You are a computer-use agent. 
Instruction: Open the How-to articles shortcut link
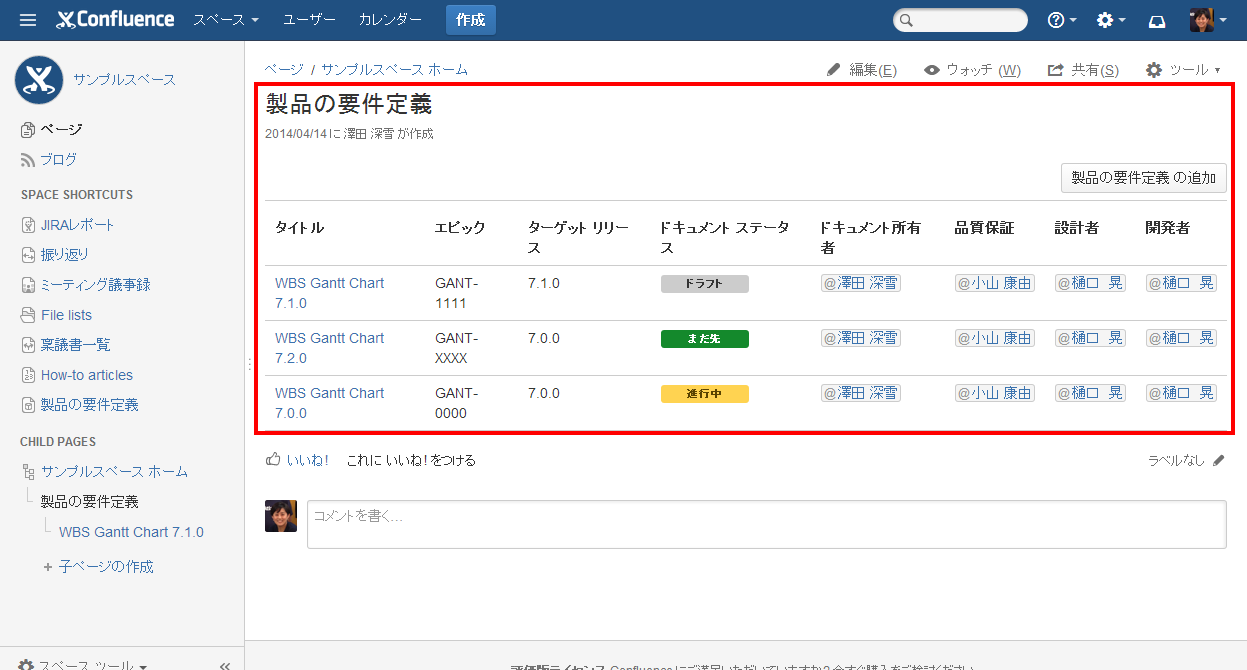tap(87, 375)
